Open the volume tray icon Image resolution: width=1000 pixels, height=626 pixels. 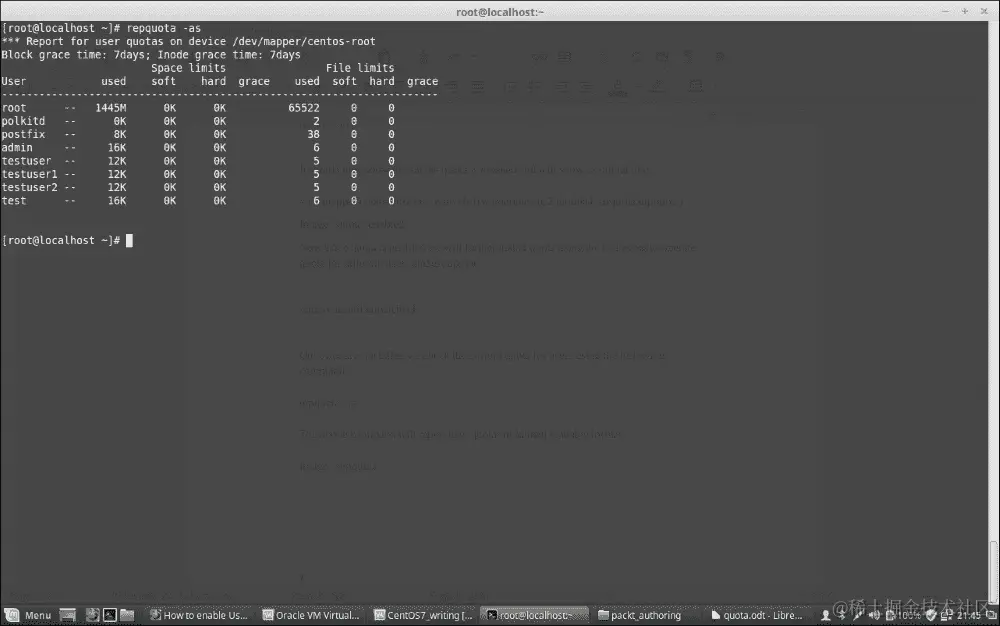pos(874,615)
